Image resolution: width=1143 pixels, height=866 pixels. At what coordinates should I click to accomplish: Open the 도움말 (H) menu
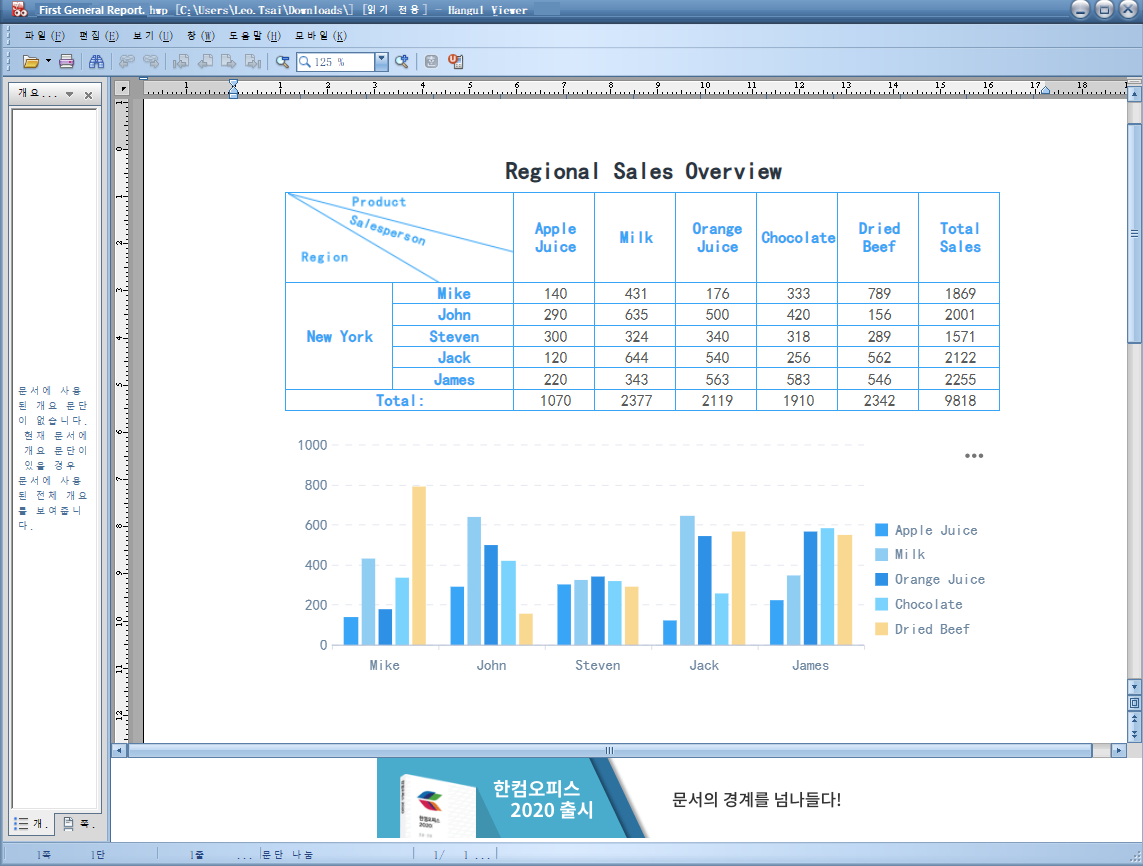pyautogui.click(x=254, y=36)
